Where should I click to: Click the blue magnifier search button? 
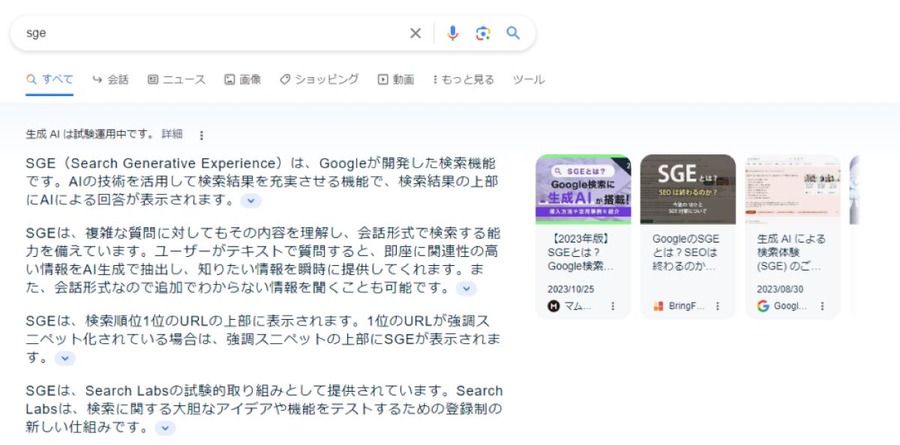click(513, 33)
